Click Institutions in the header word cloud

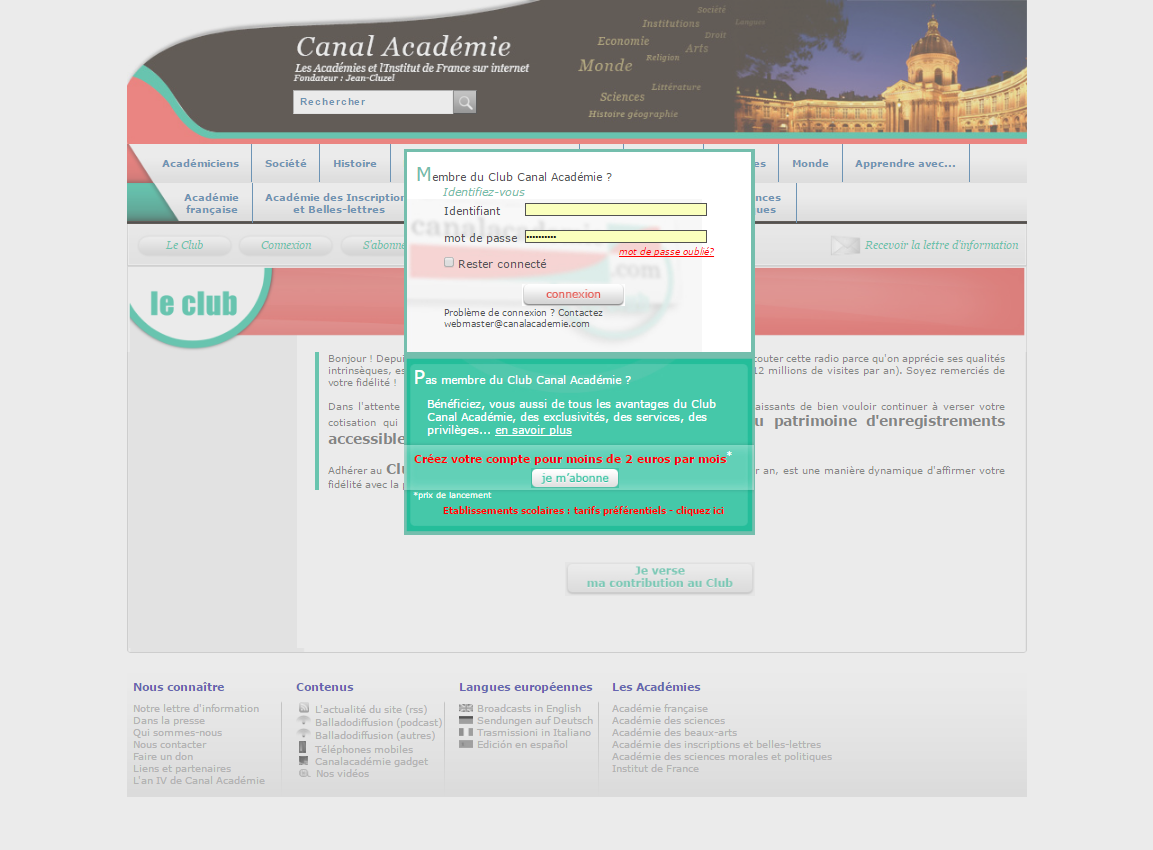click(x=671, y=24)
